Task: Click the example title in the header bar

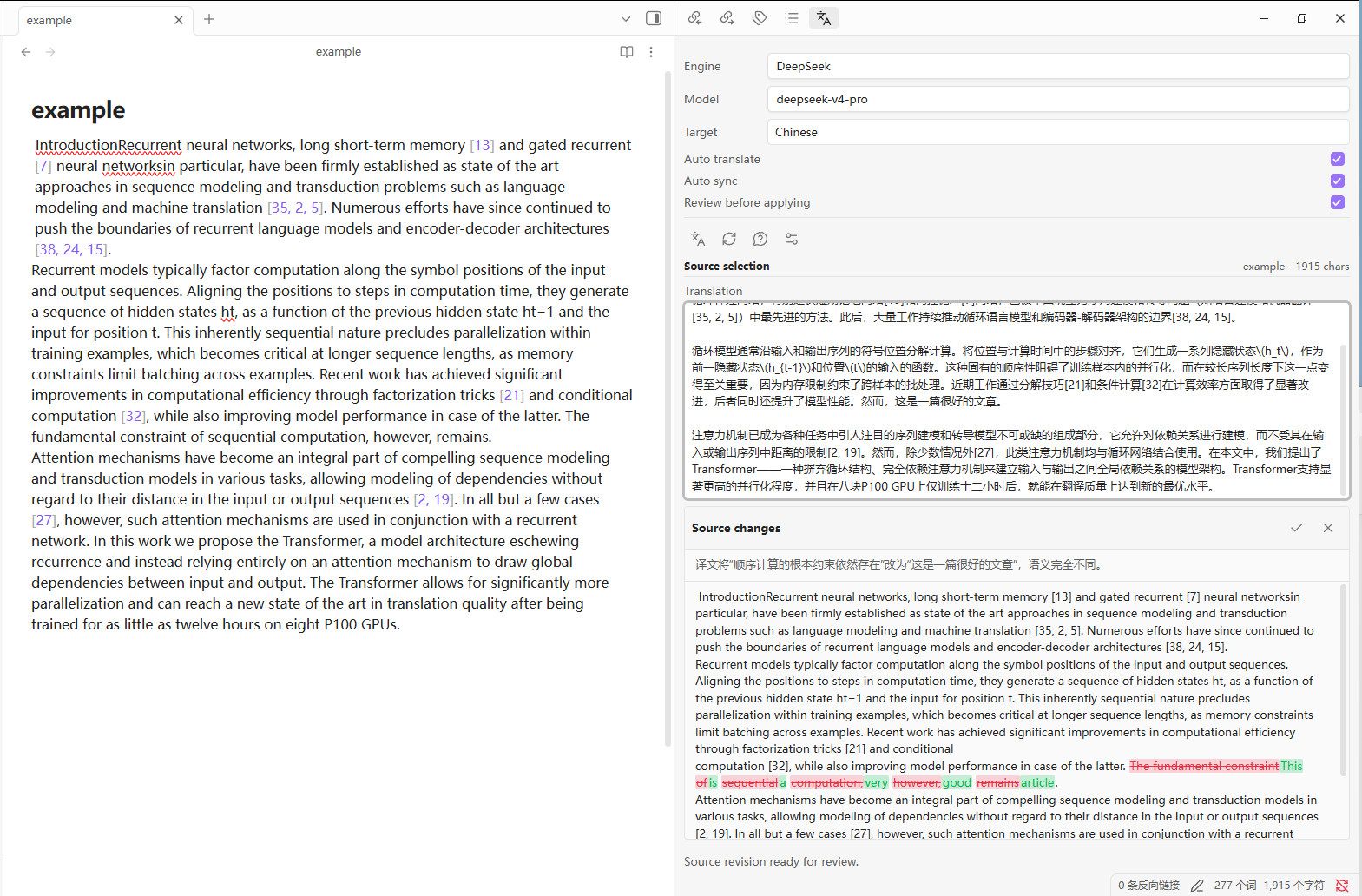Action: point(339,52)
